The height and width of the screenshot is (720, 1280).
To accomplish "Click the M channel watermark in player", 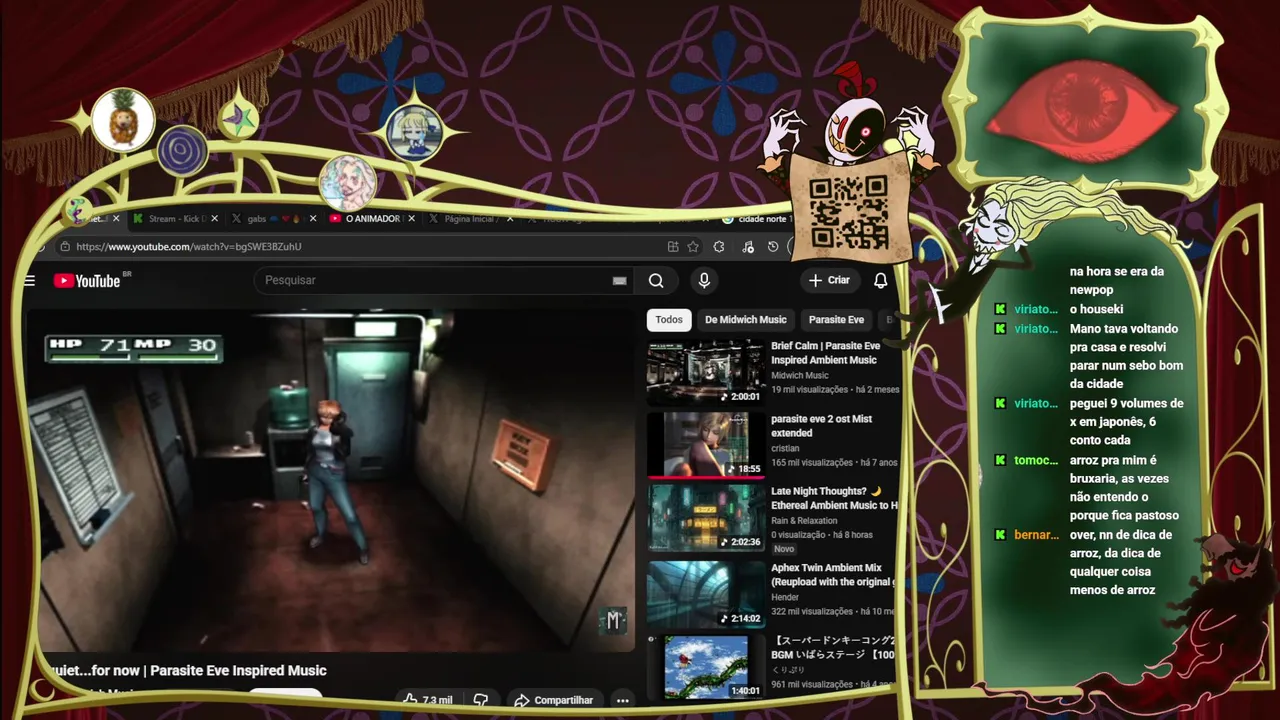I will click(x=613, y=620).
